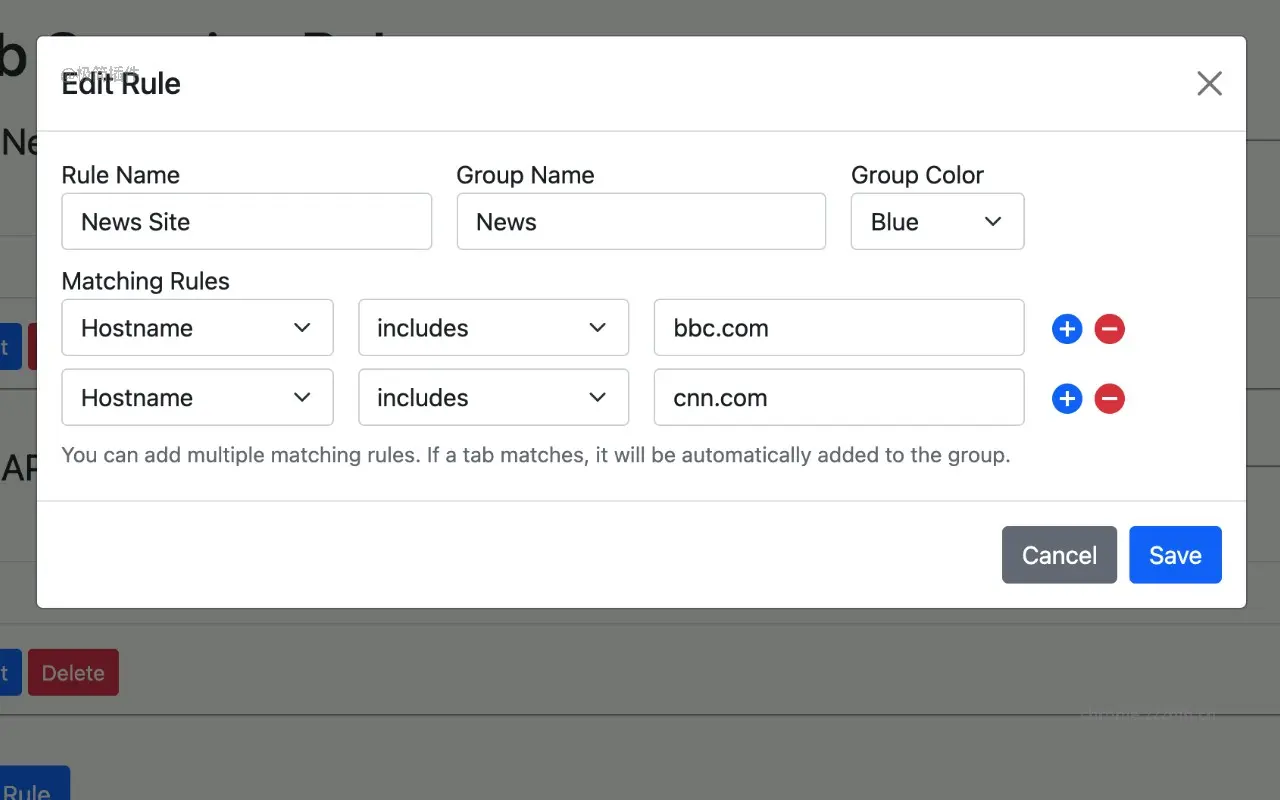
Task: Save the edited rule
Action: (x=1175, y=555)
